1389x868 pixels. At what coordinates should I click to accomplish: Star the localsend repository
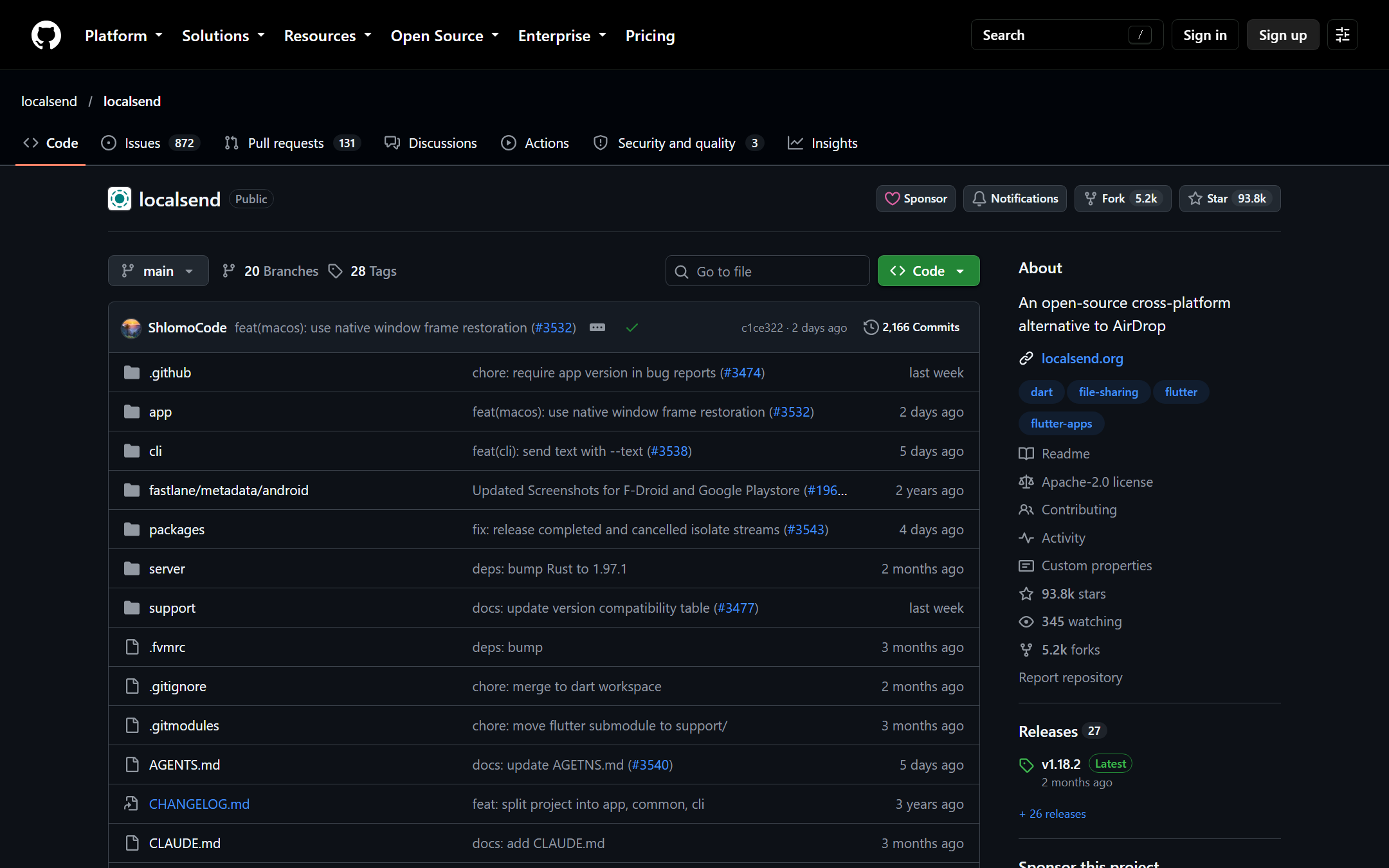click(x=1230, y=199)
